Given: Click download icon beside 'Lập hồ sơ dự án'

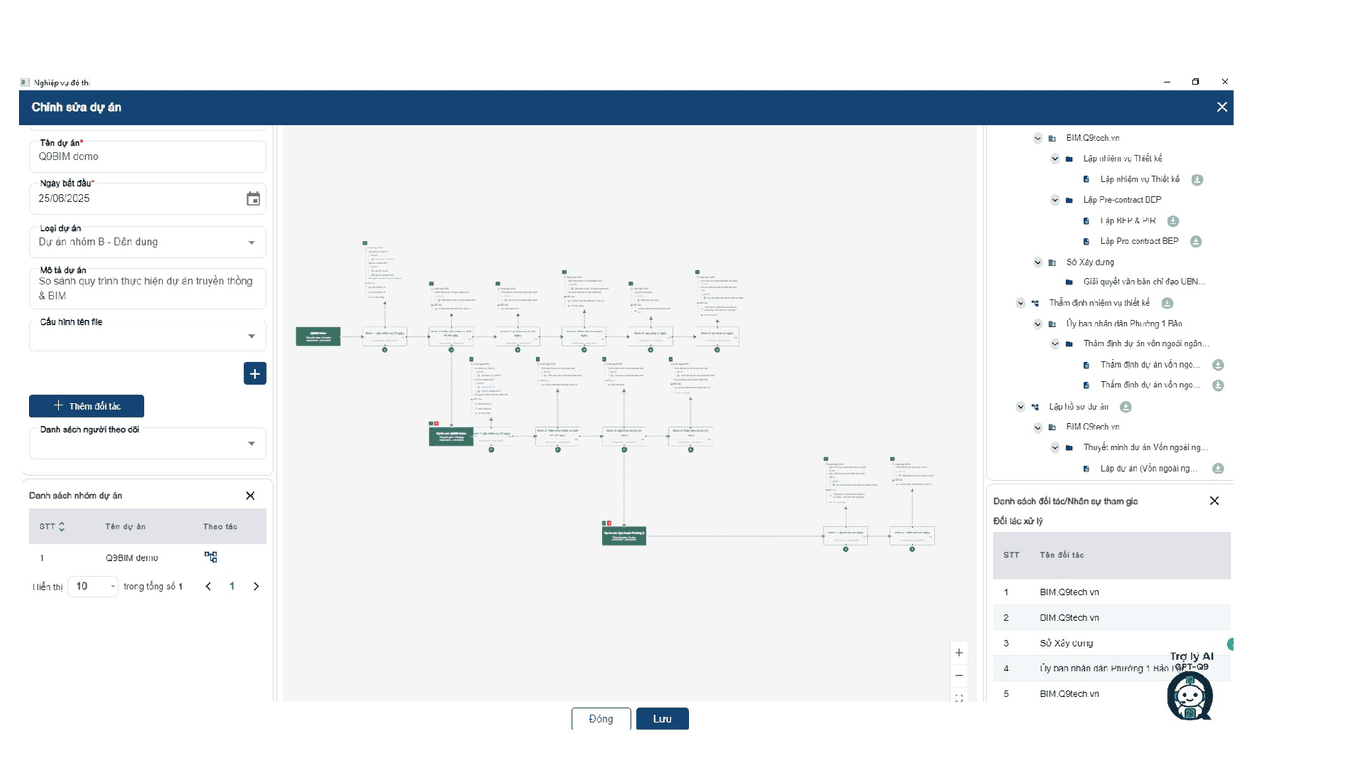Looking at the screenshot, I should click(1125, 407).
